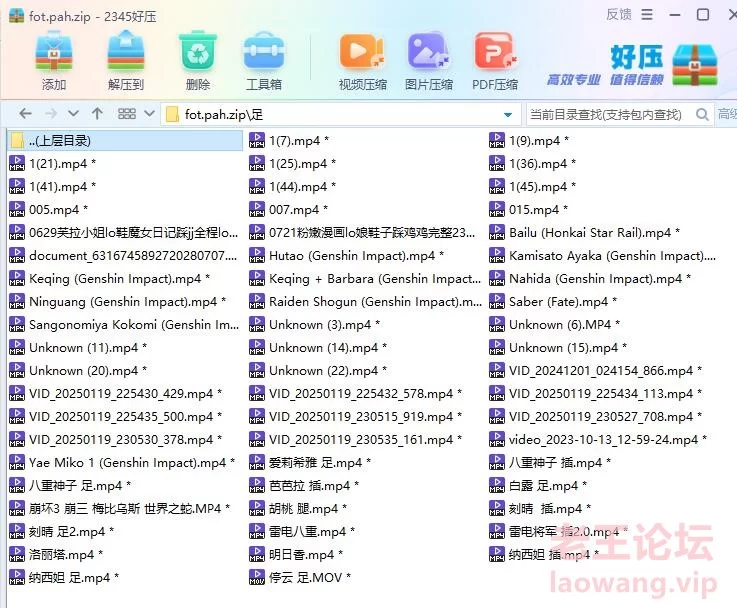The image size is (737, 608).
Task: Click the 好压 brand logo icon
Action: [x=695, y=65]
